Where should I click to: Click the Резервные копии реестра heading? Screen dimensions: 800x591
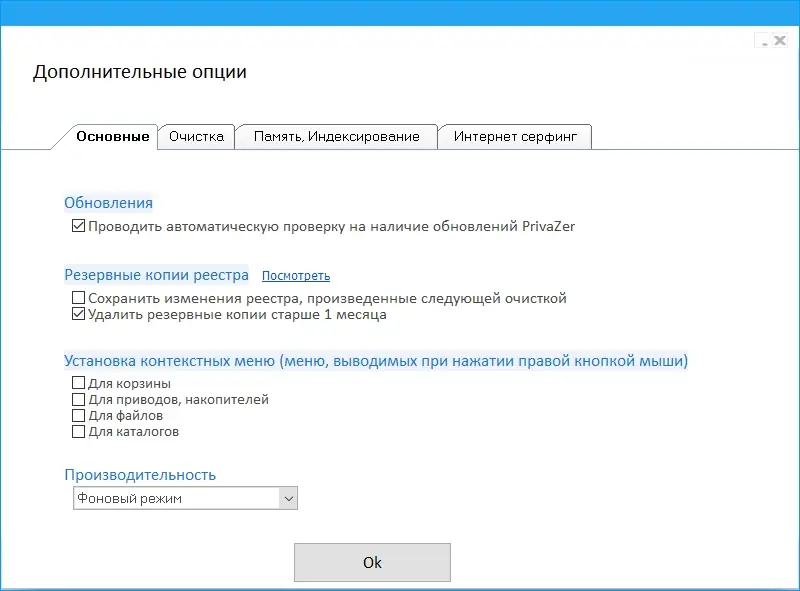[x=153, y=274]
